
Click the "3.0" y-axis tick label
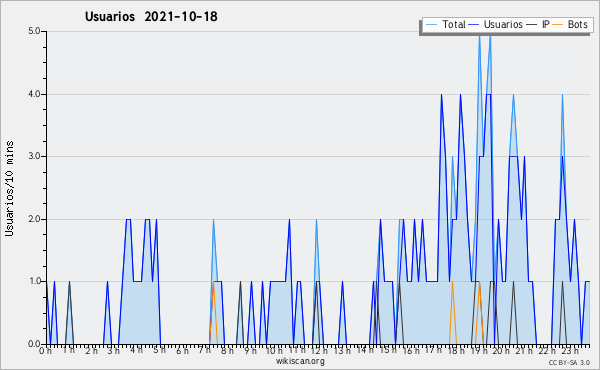point(34,156)
